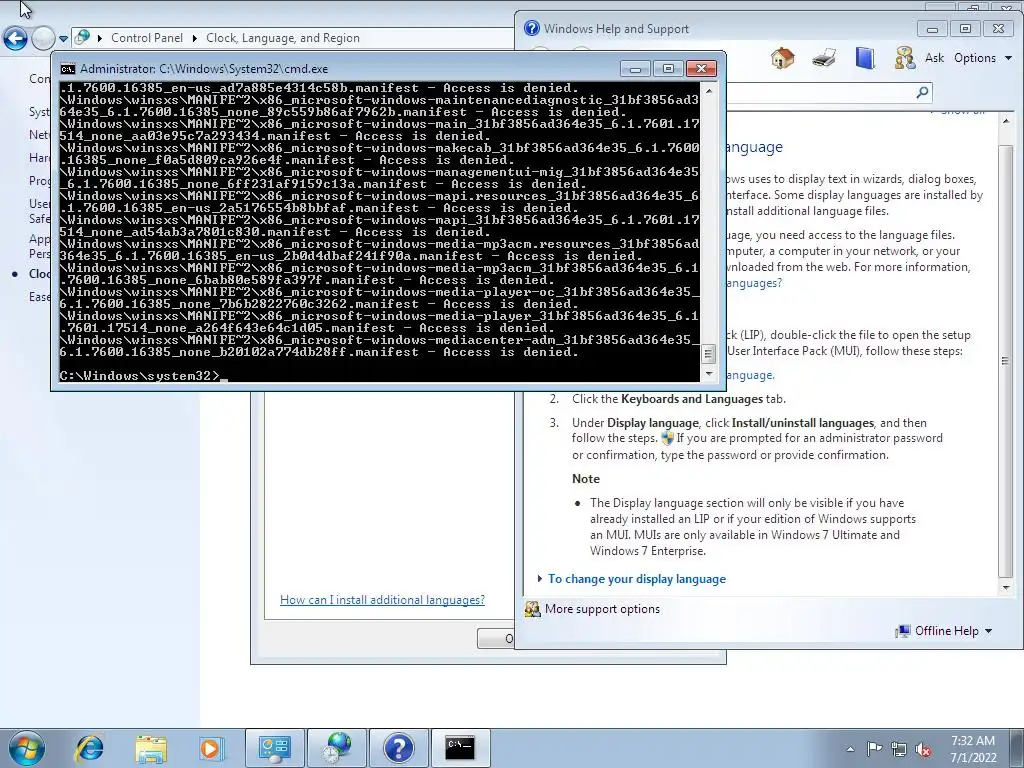Expand arrow after Control Panel breadcrumb
Viewport: 1024px width, 768px height.
click(195, 38)
